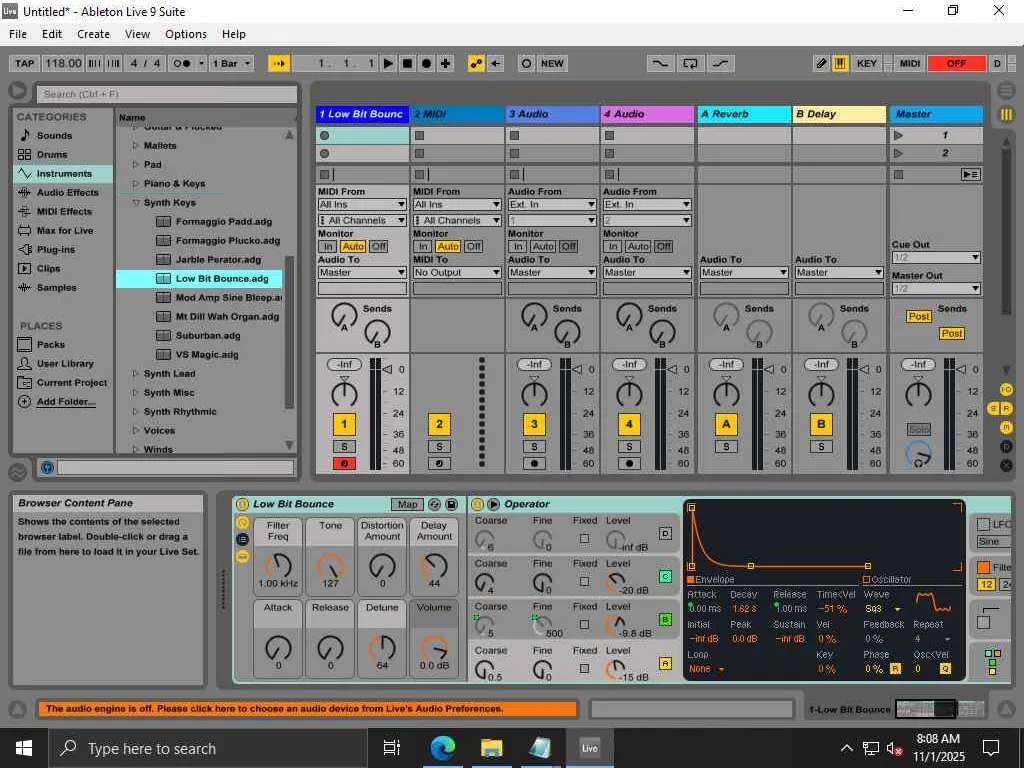The image size is (1024, 768).
Task: Open the Create menu
Action: coord(93,34)
